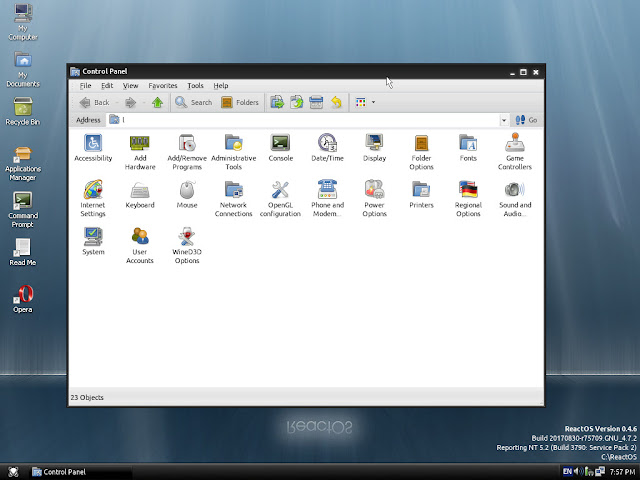This screenshot has width=640, height=480.
Task: Open Game Controllers applet
Action: coord(515,152)
